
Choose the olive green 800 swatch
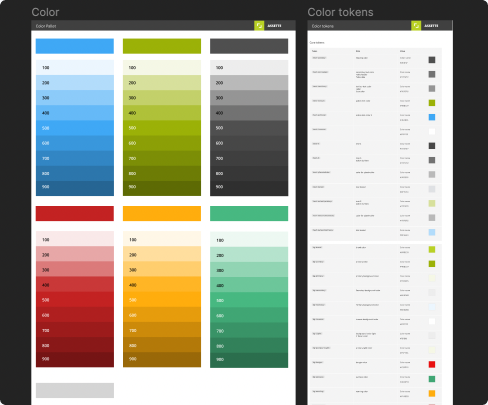pyautogui.click(x=162, y=173)
